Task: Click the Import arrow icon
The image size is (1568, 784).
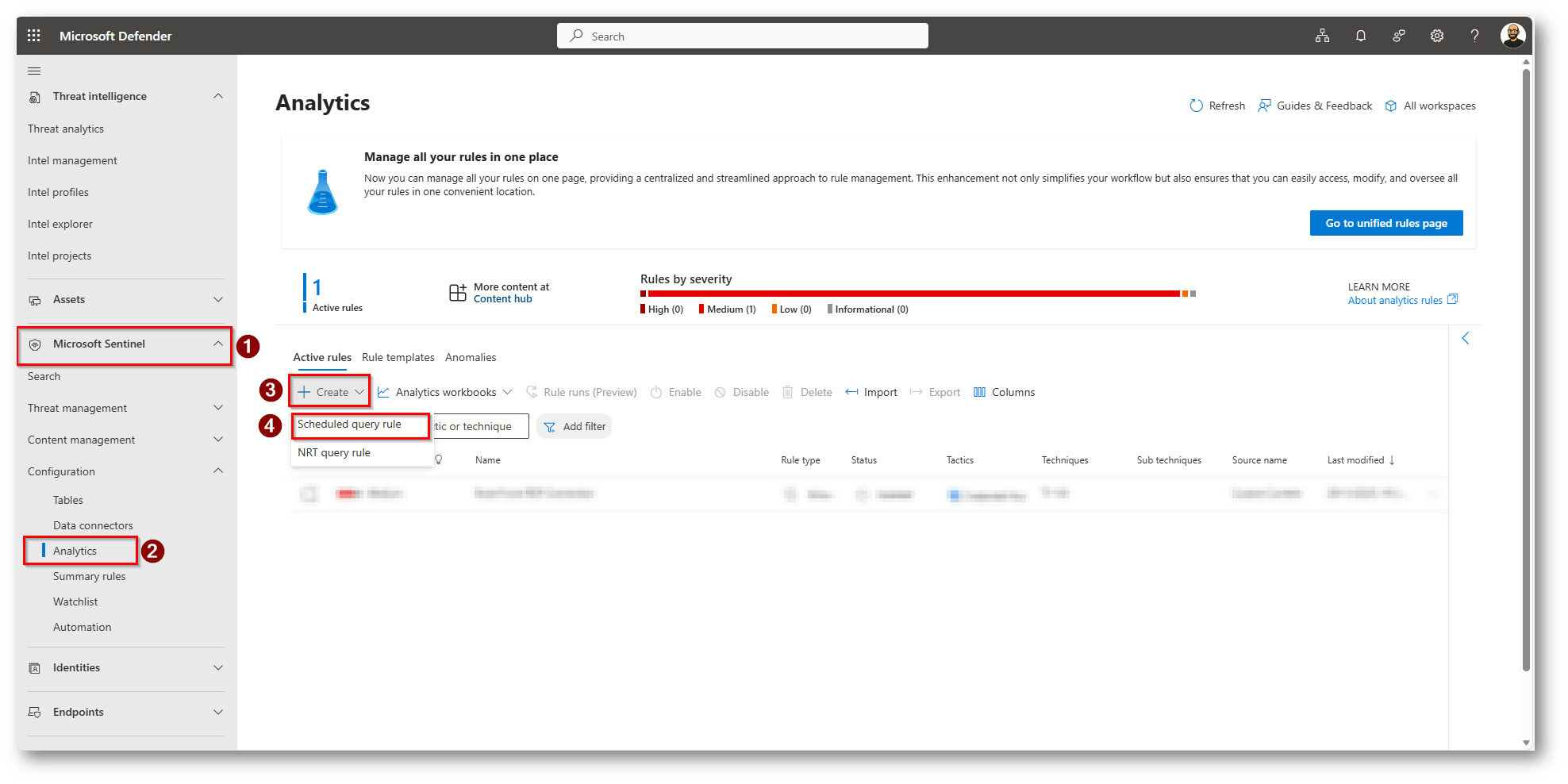Action: point(851,392)
